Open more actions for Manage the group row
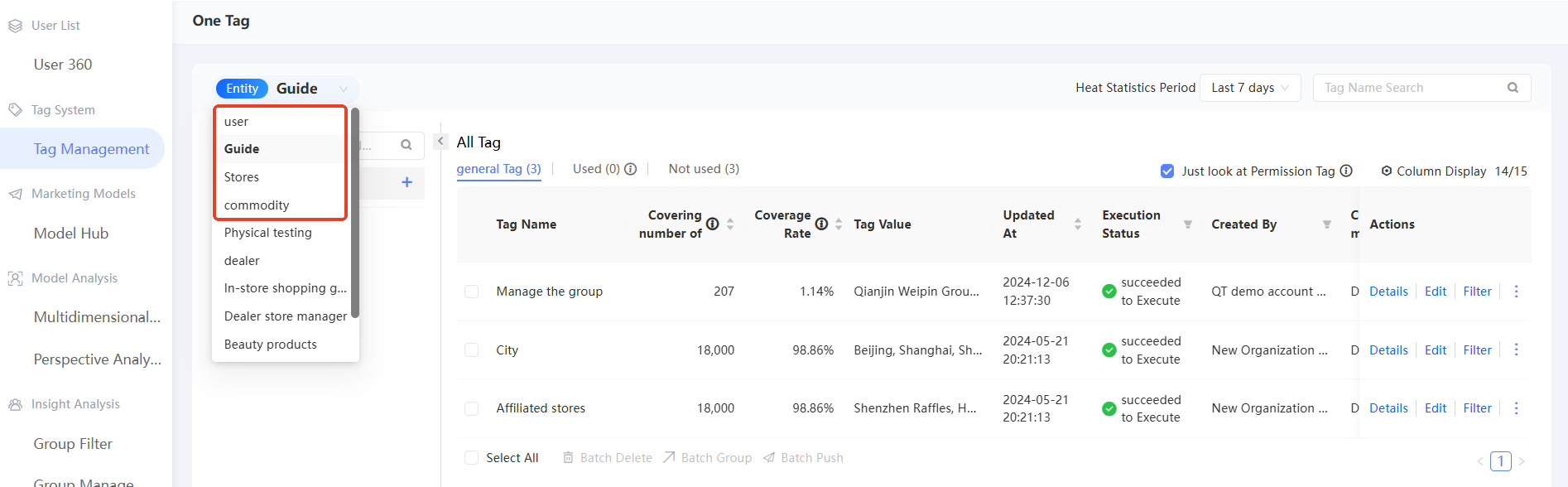 click(1516, 292)
